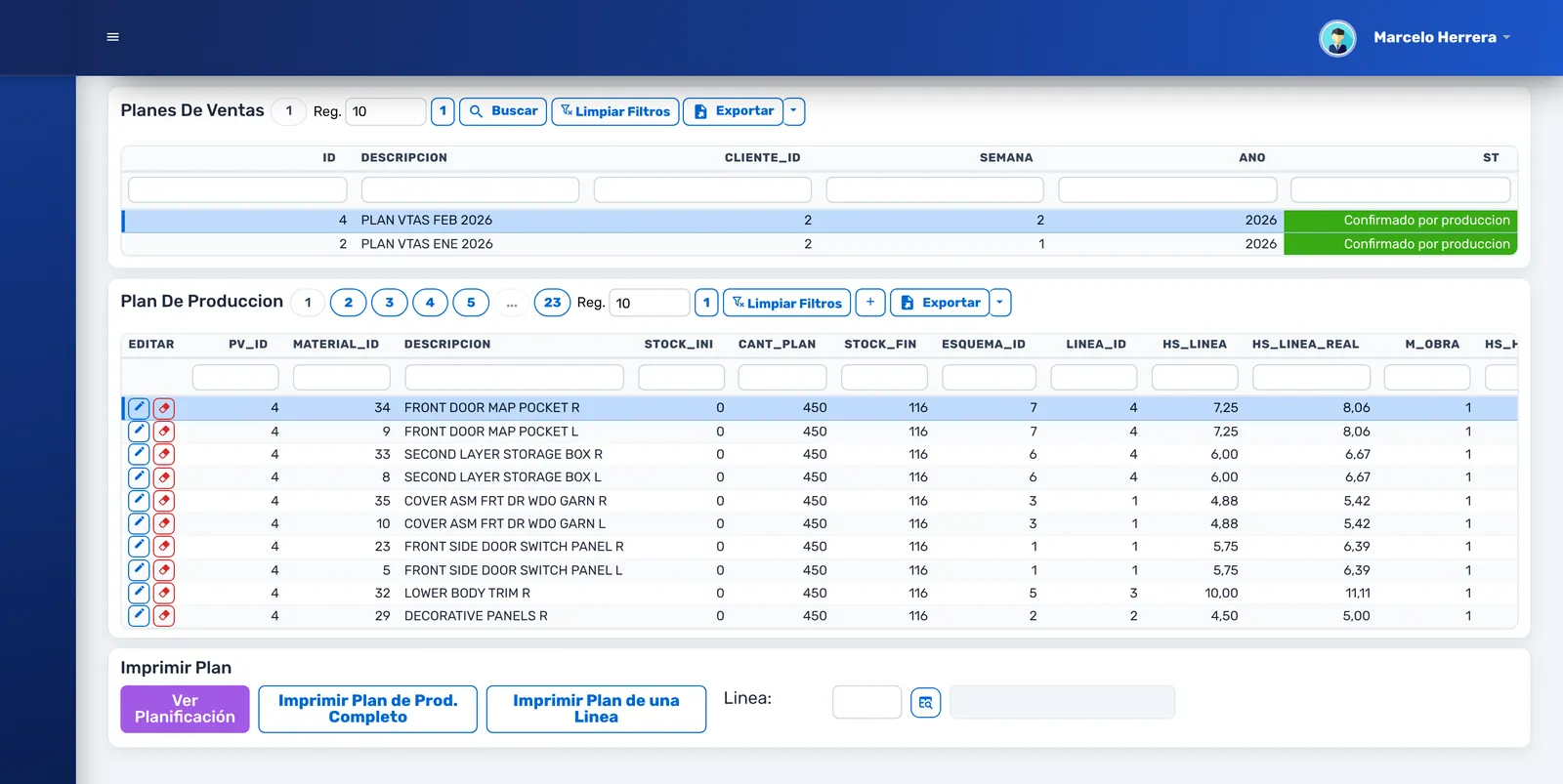Click the DESCRIPCION filter box in Plan De Produccion
1563x784 pixels.
pyautogui.click(x=514, y=377)
